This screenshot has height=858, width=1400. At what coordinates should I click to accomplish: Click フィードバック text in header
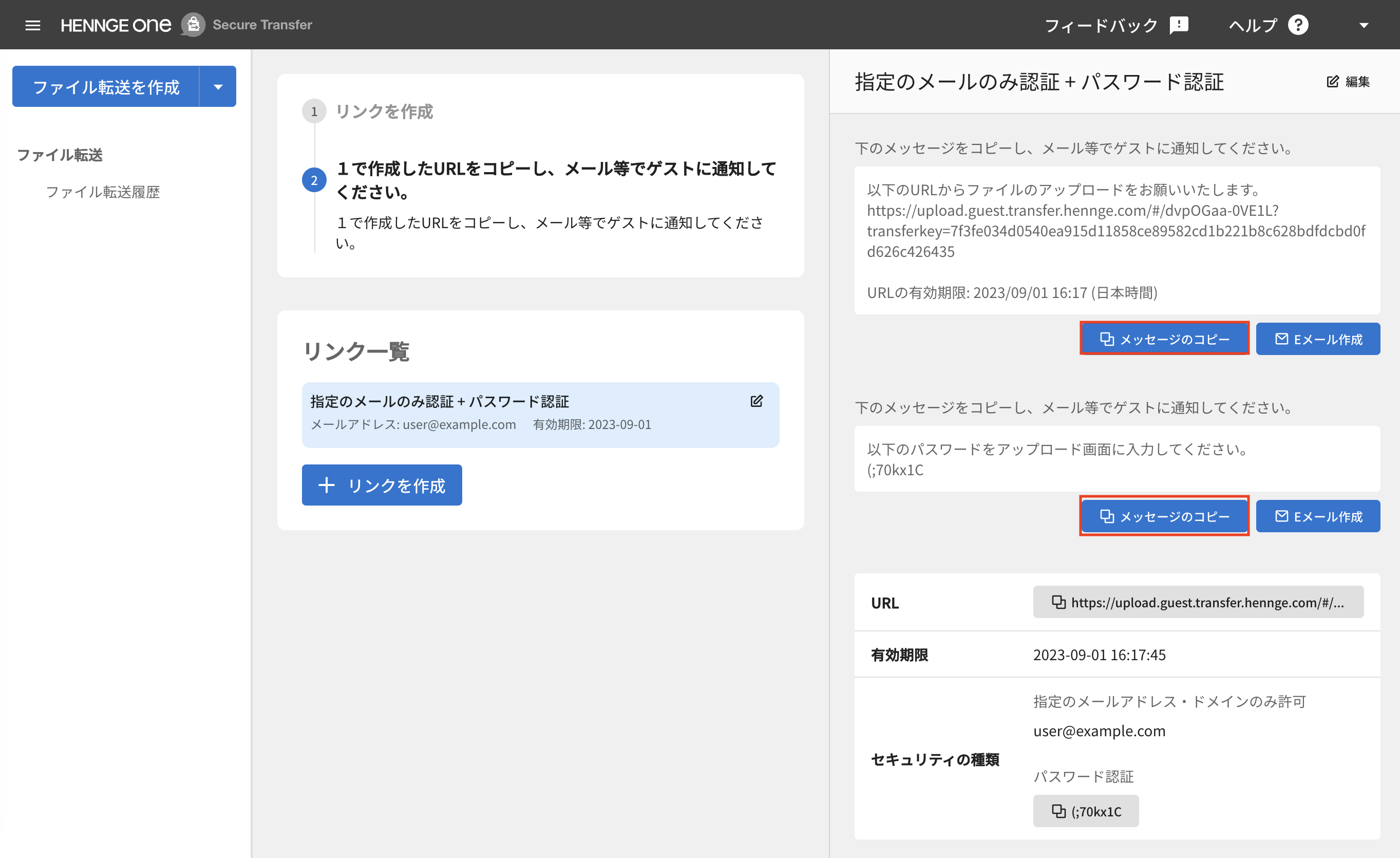[x=1101, y=25]
